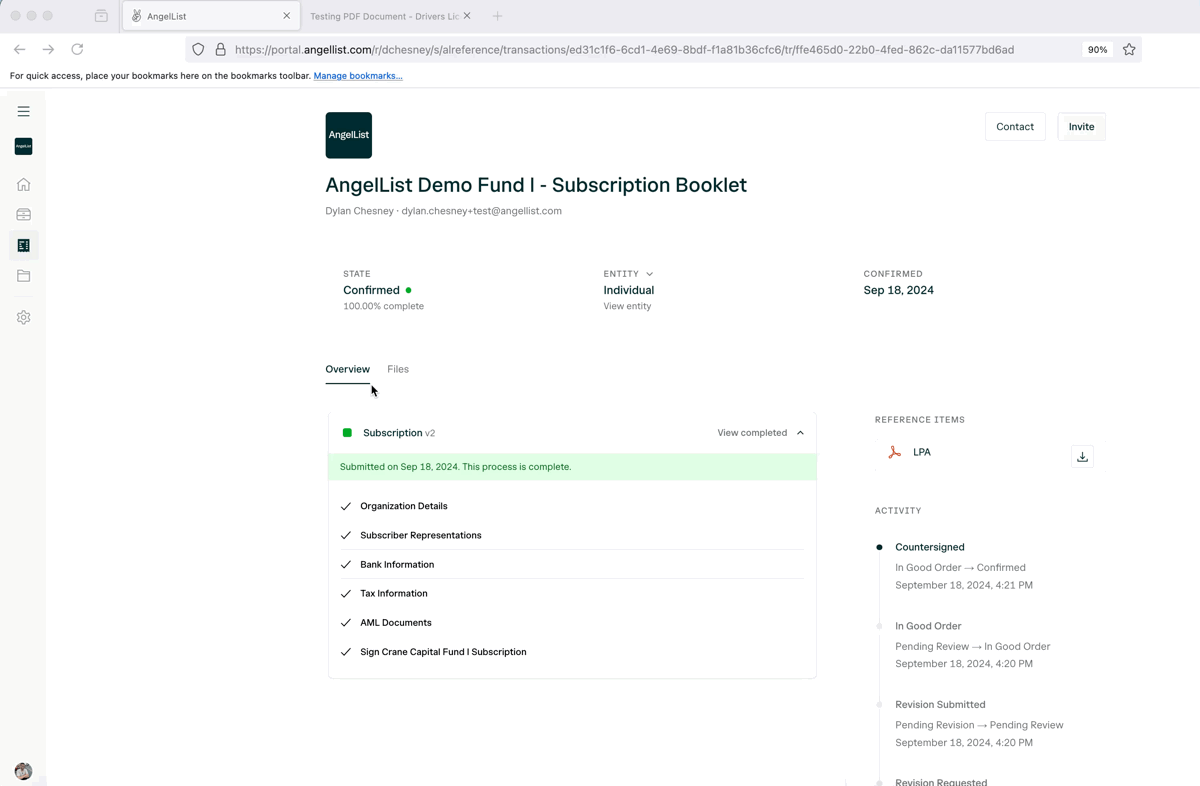Click the LPA PDF icon
1200x786 pixels.
point(894,452)
